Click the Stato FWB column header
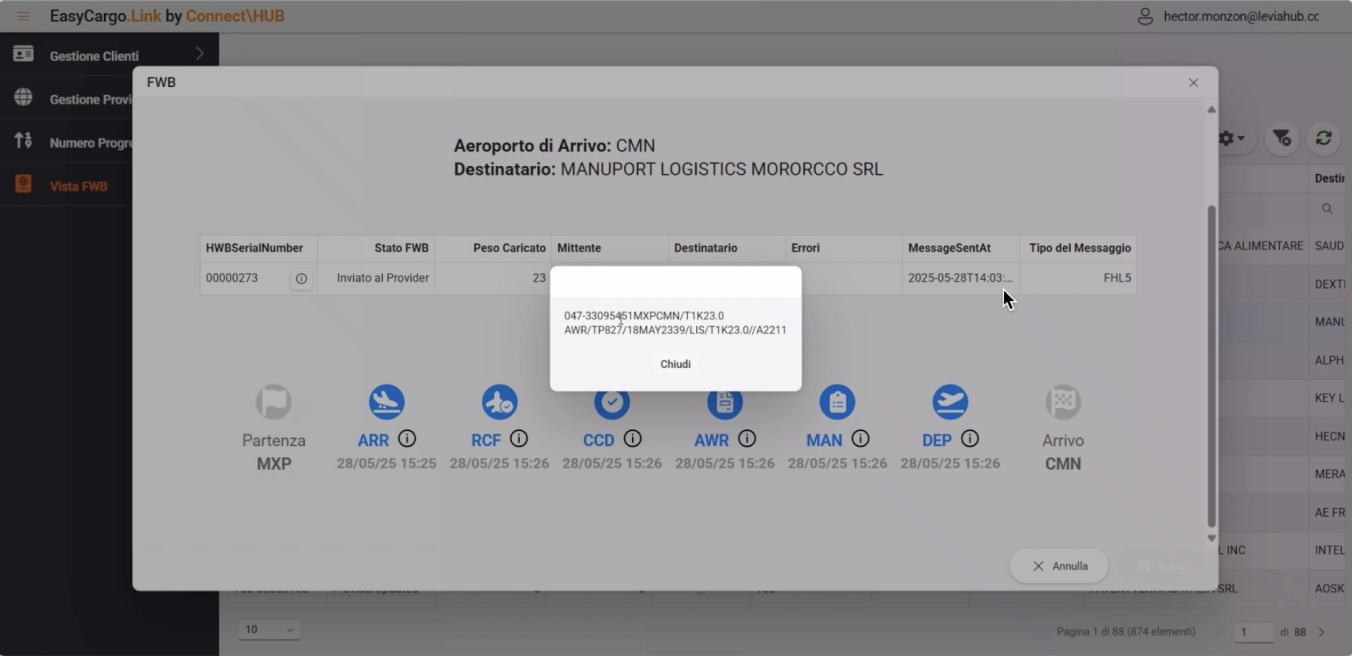The height and width of the screenshot is (656, 1352). coord(376,248)
